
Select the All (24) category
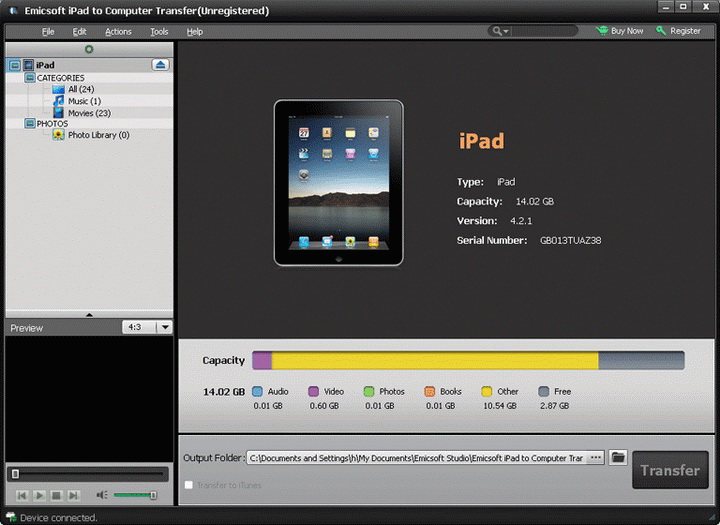pyautogui.click(x=81, y=89)
